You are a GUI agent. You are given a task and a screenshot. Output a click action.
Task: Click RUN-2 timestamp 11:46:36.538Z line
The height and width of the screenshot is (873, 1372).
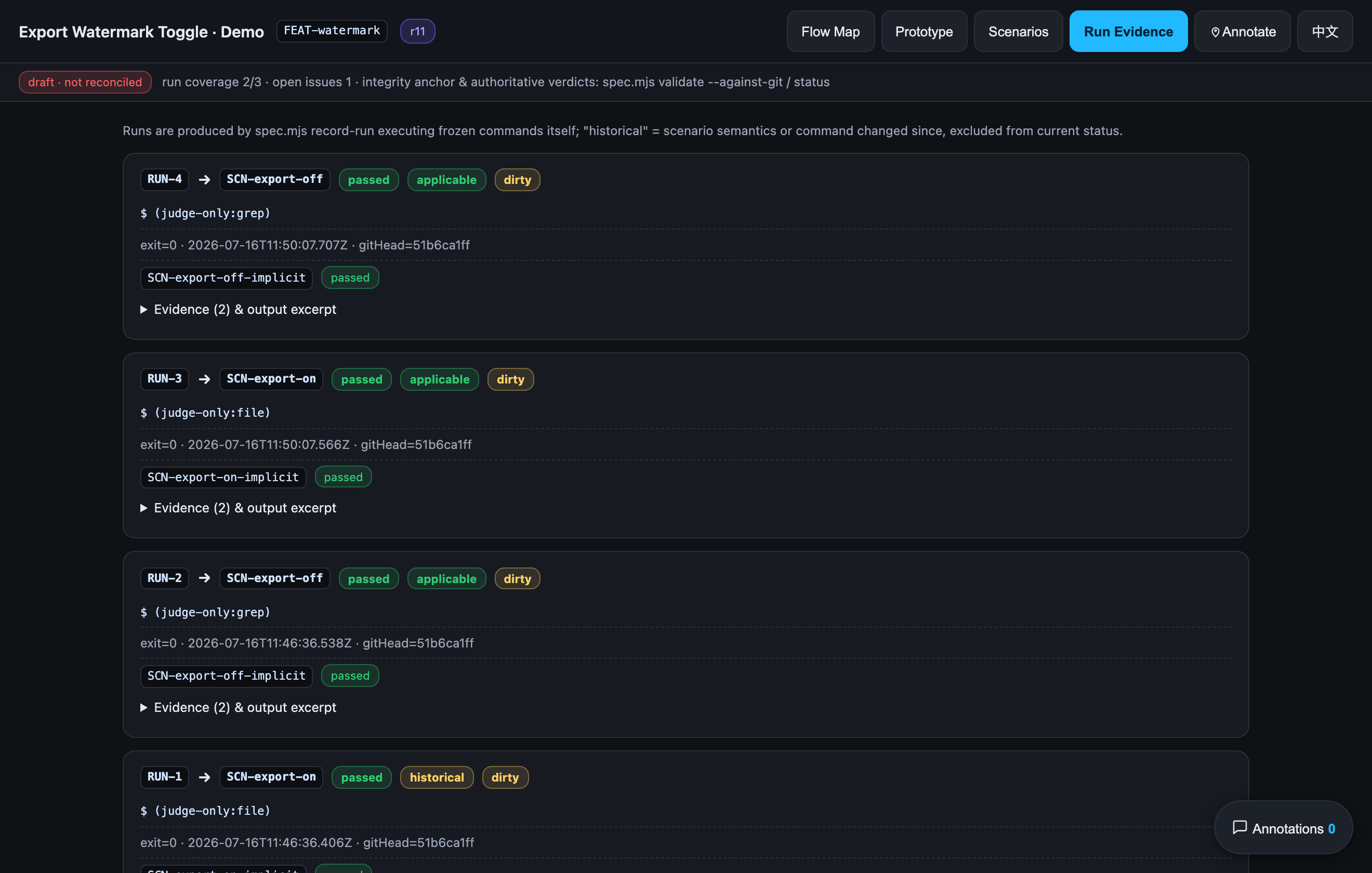[307, 643]
